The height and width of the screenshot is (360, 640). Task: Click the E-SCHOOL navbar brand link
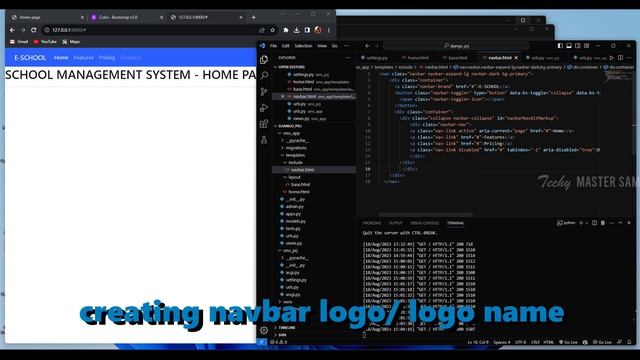pyautogui.click(x=30, y=58)
